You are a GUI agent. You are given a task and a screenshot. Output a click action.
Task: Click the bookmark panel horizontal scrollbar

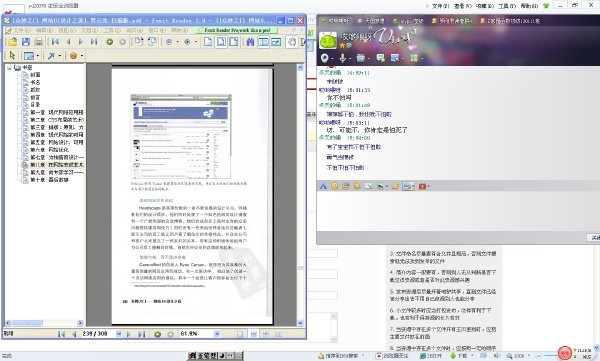(44, 323)
